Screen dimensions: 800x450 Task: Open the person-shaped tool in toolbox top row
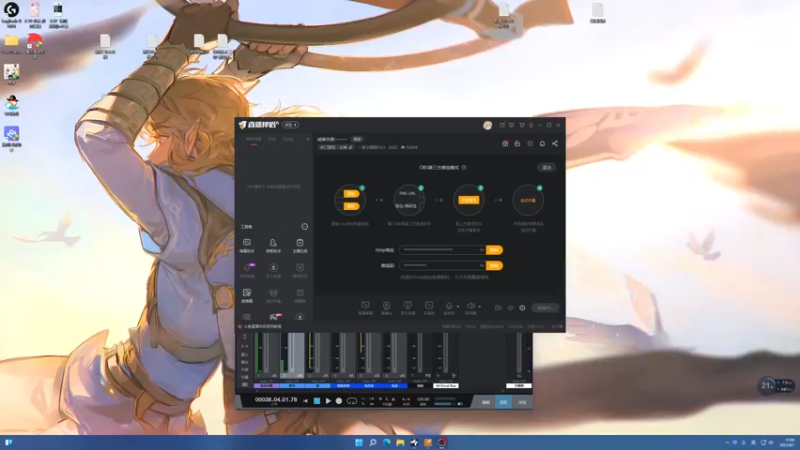pos(273,245)
